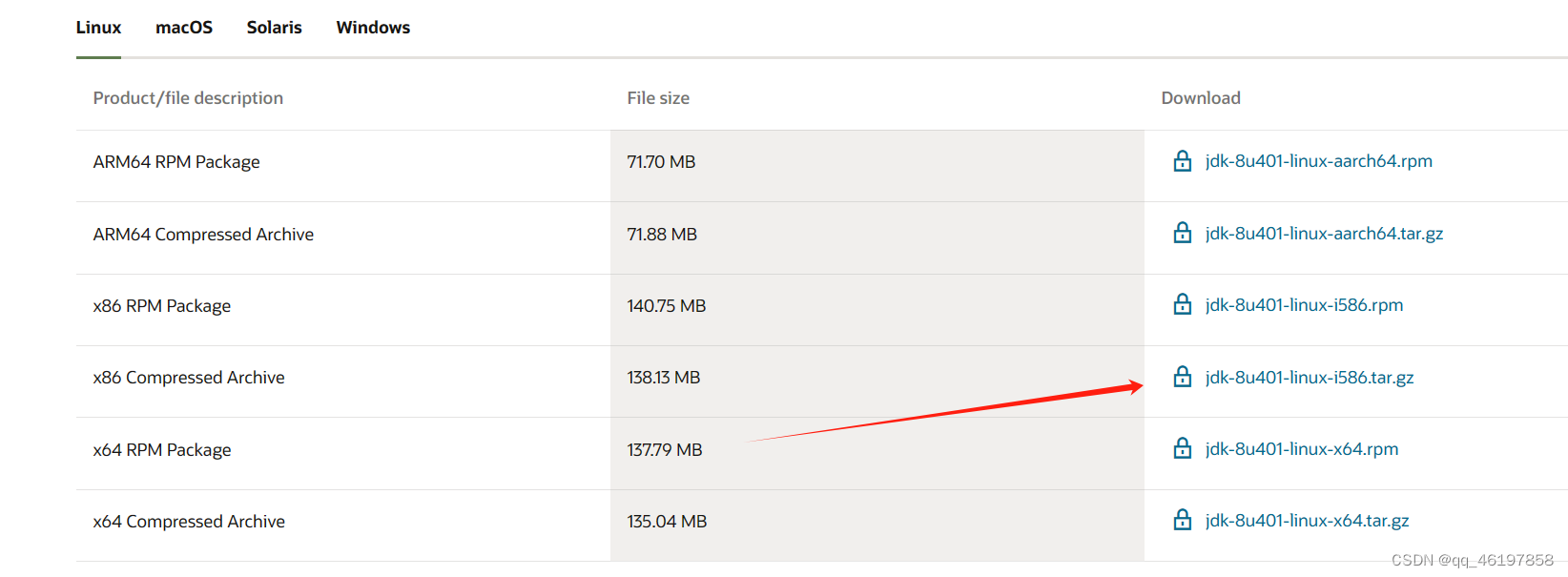Click the x64 Compressed Archive description
1568x577 pixels.
[189, 522]
